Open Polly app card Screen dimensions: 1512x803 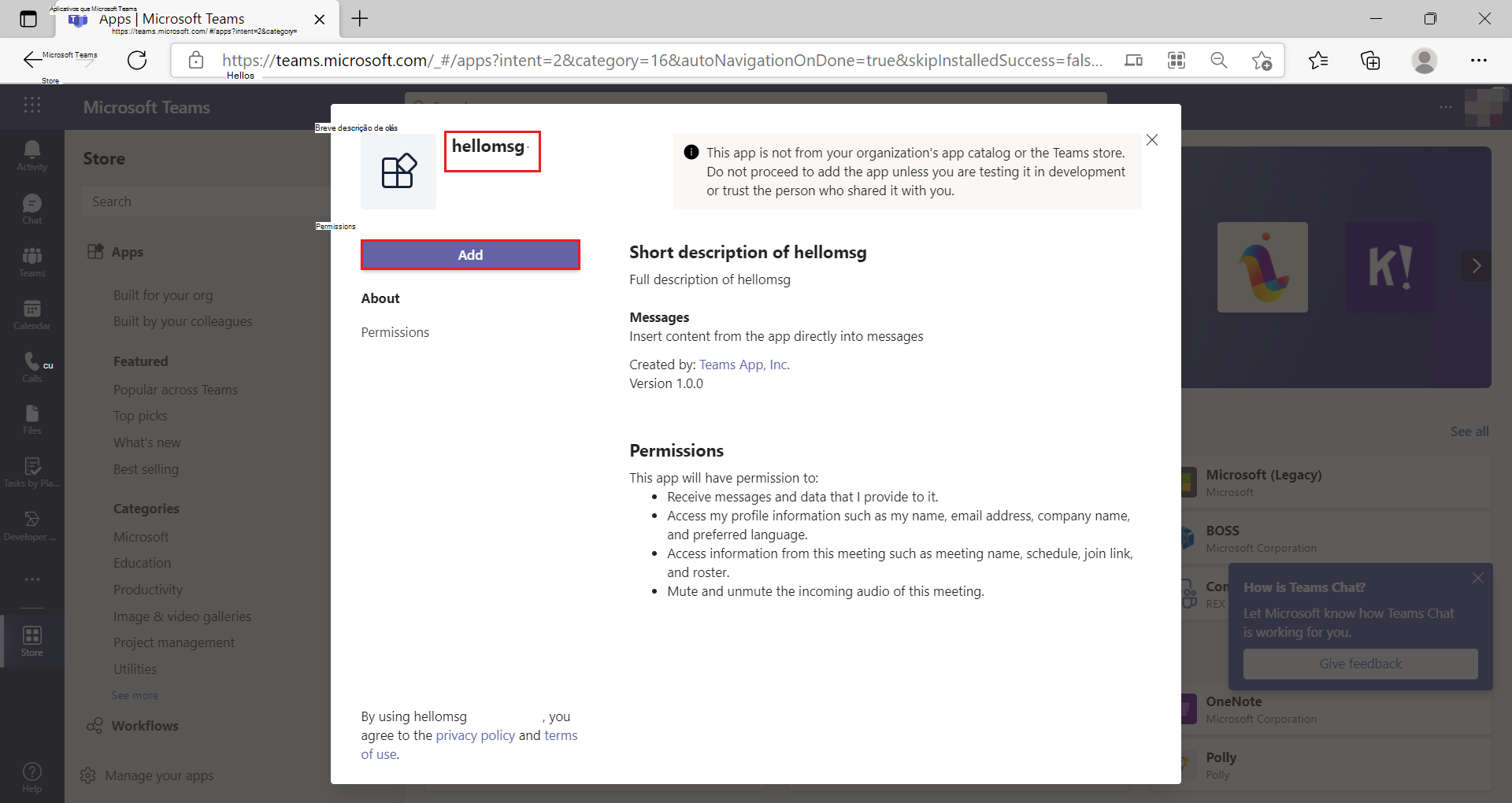point(1336,765)
